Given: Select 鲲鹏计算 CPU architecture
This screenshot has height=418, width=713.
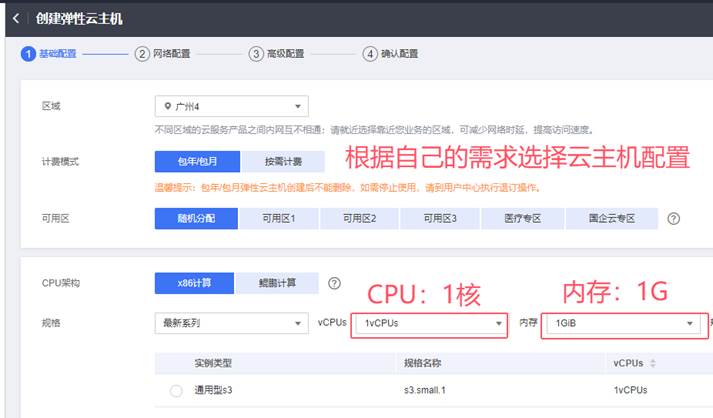Looking at the screenshot, I should (277, 284).
